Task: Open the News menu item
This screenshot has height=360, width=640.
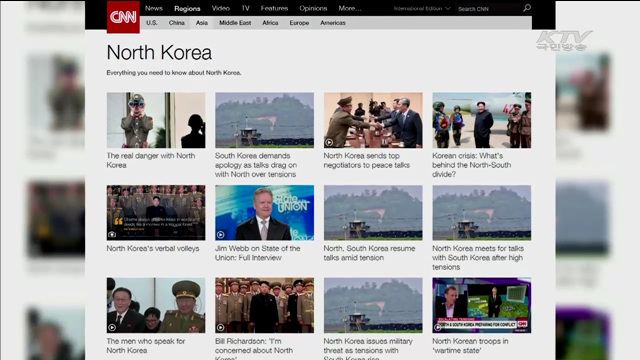Action: click(x=154, y=8)
